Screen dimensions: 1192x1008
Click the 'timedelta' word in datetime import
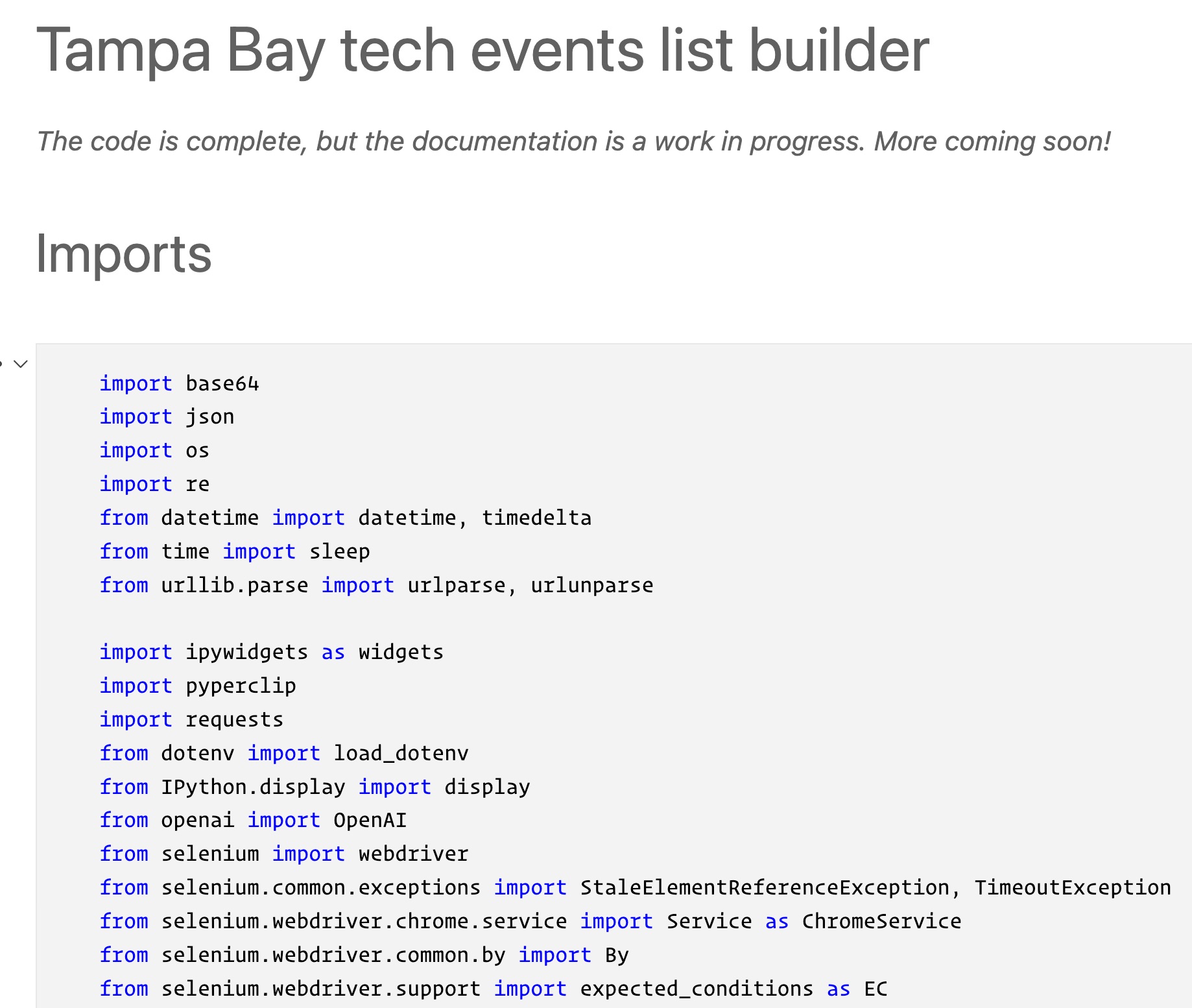536,518
